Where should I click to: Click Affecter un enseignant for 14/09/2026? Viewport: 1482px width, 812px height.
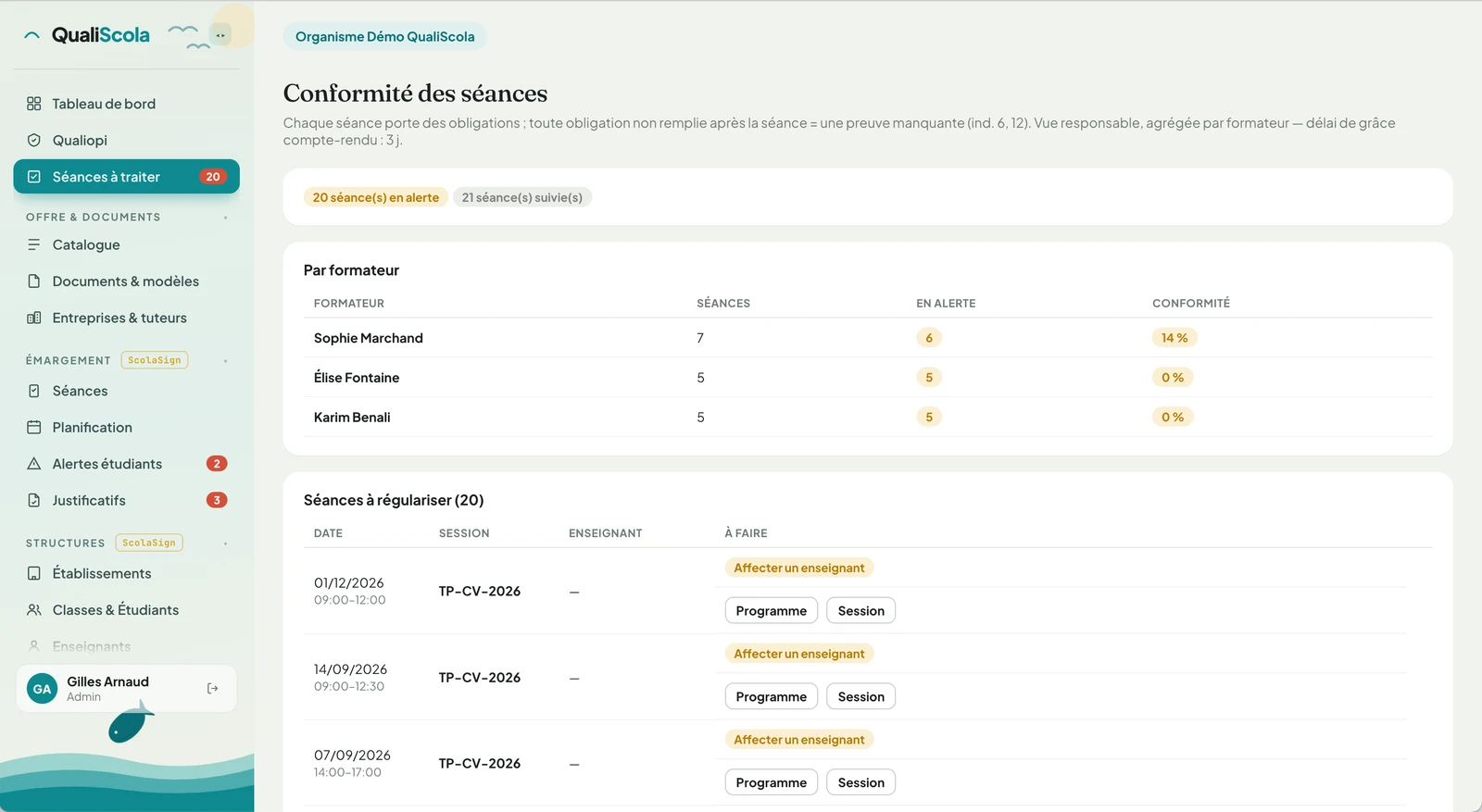(799, 654)
